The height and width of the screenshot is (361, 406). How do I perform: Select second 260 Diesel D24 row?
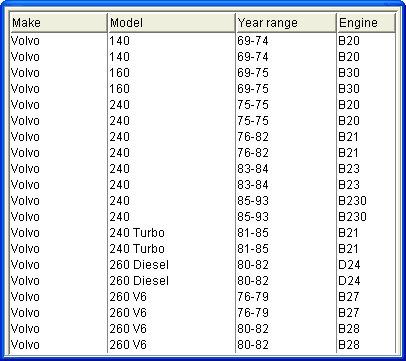(x=203, y=281)
